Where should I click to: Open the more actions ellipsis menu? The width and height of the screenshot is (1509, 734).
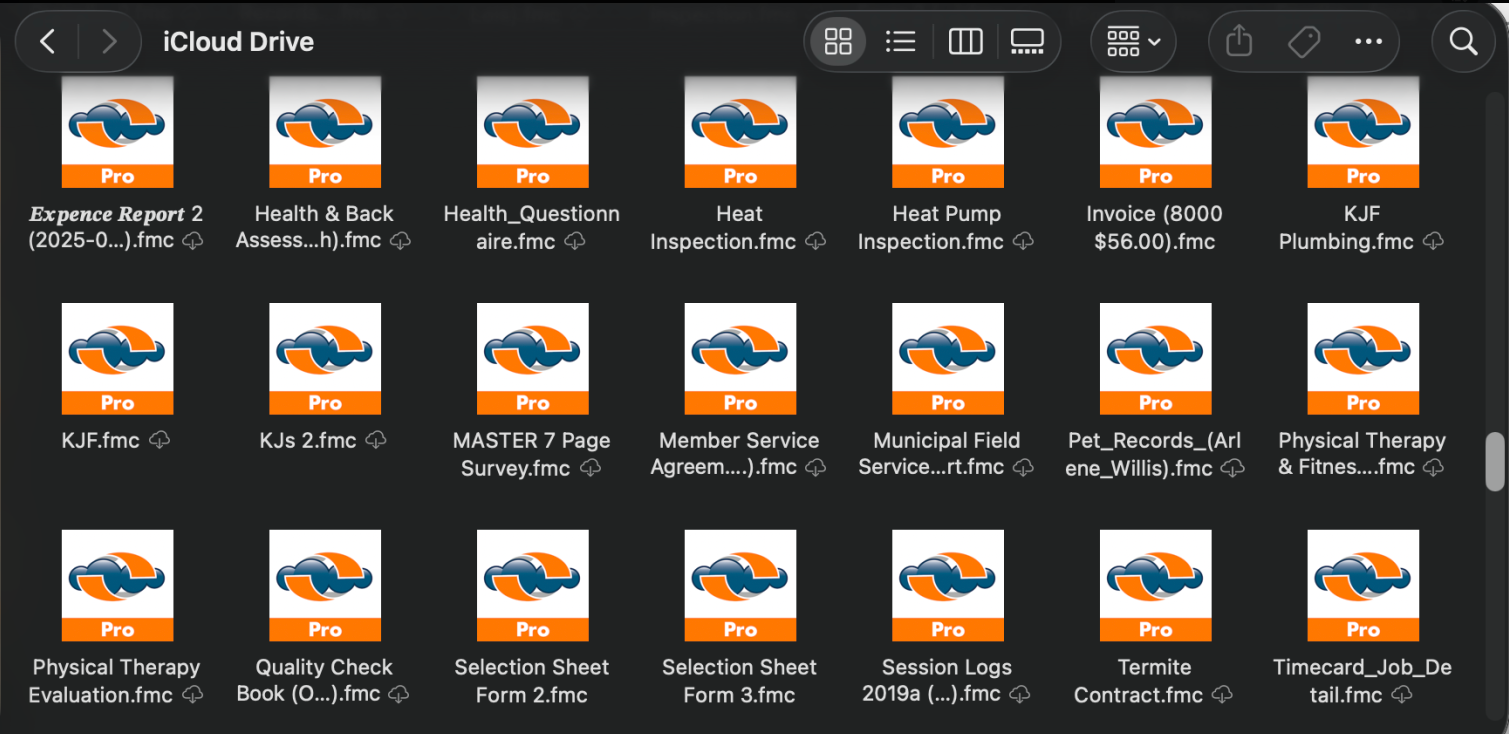pos(1368,41)
